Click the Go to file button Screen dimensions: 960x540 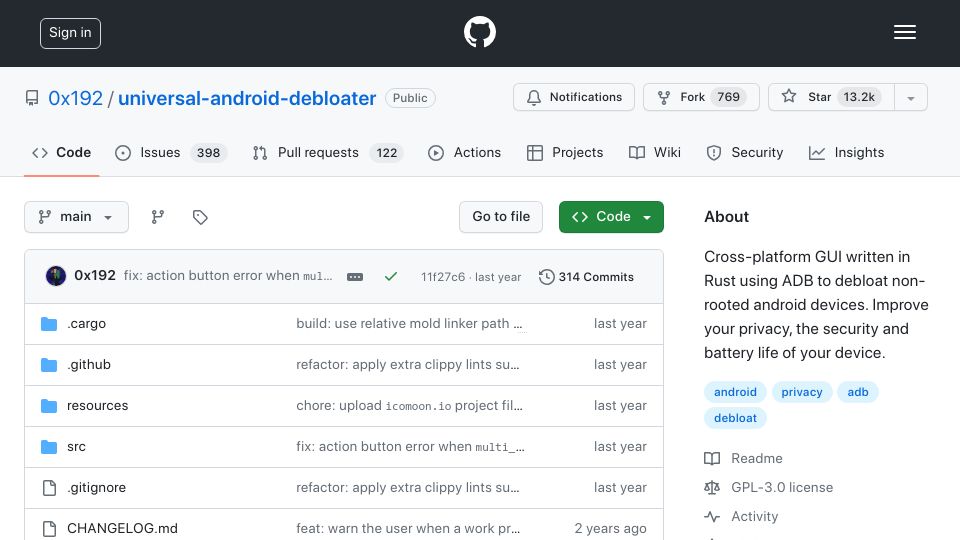(501, 217)
